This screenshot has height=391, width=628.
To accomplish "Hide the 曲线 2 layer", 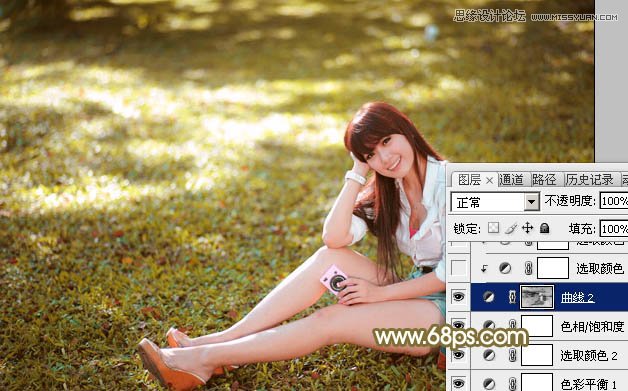I will click(459, 297).
